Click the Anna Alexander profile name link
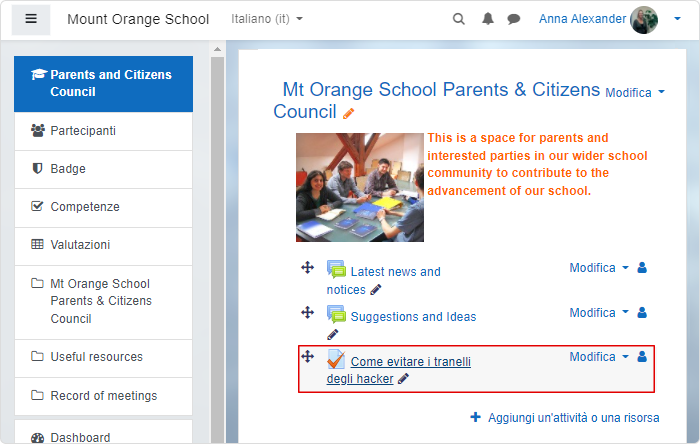700x444 pixels. point(582,19)
